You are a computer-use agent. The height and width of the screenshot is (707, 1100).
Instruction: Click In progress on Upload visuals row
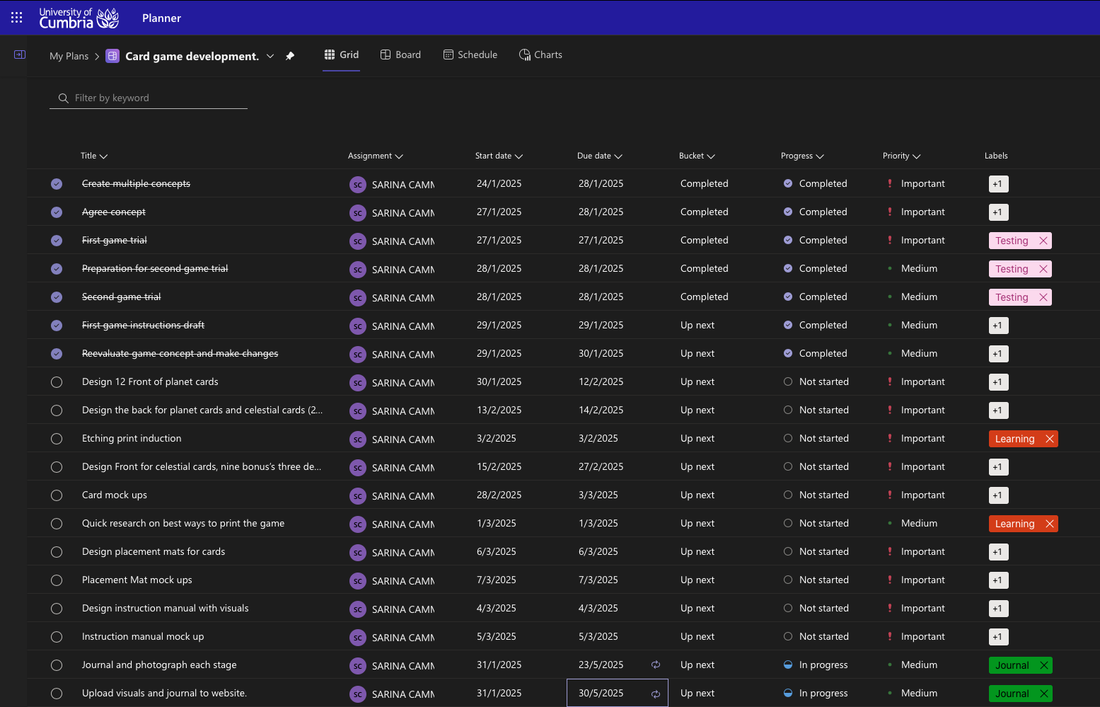[823, 693]
